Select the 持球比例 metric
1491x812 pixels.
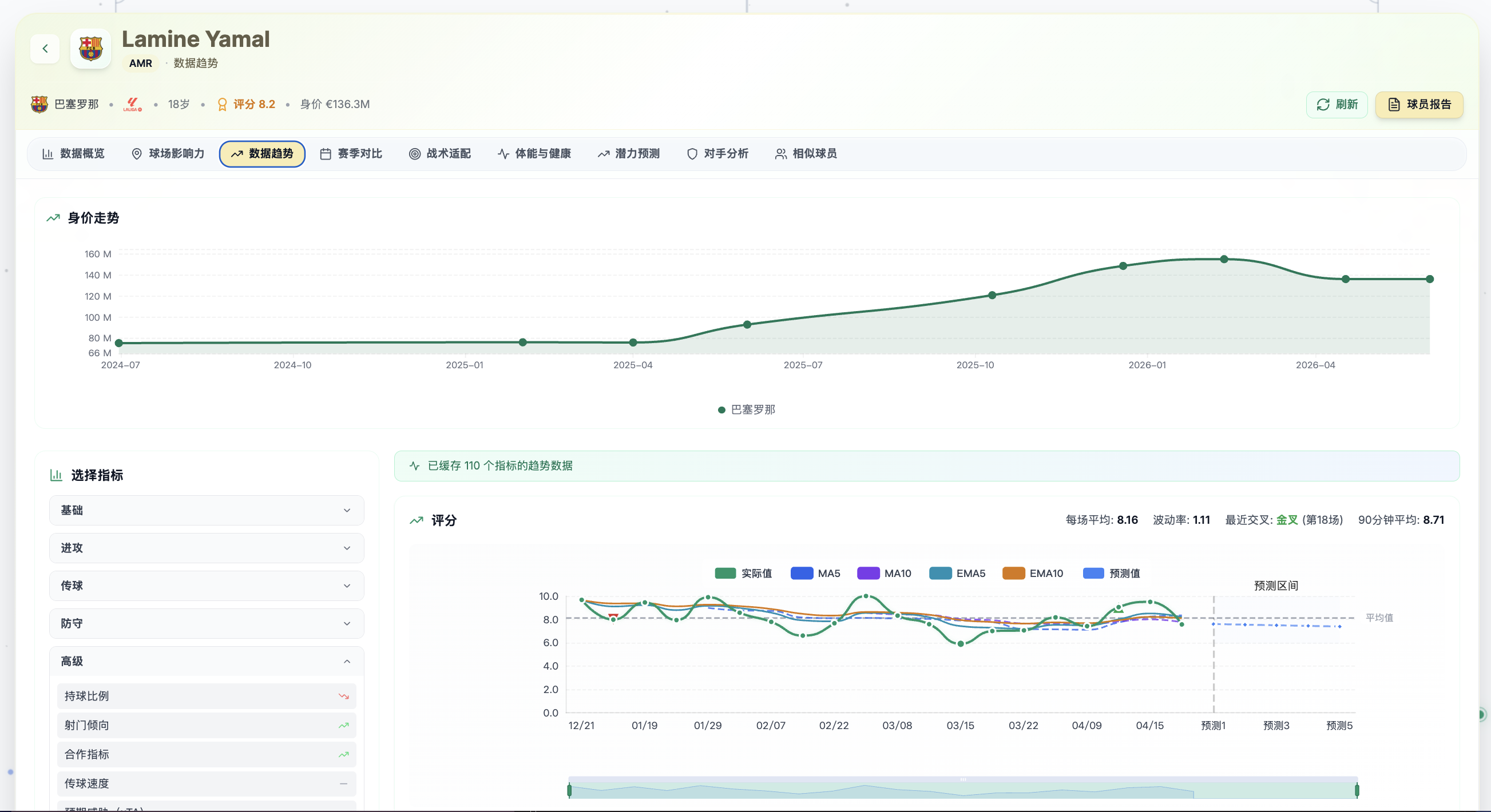[x=207, y=696]
